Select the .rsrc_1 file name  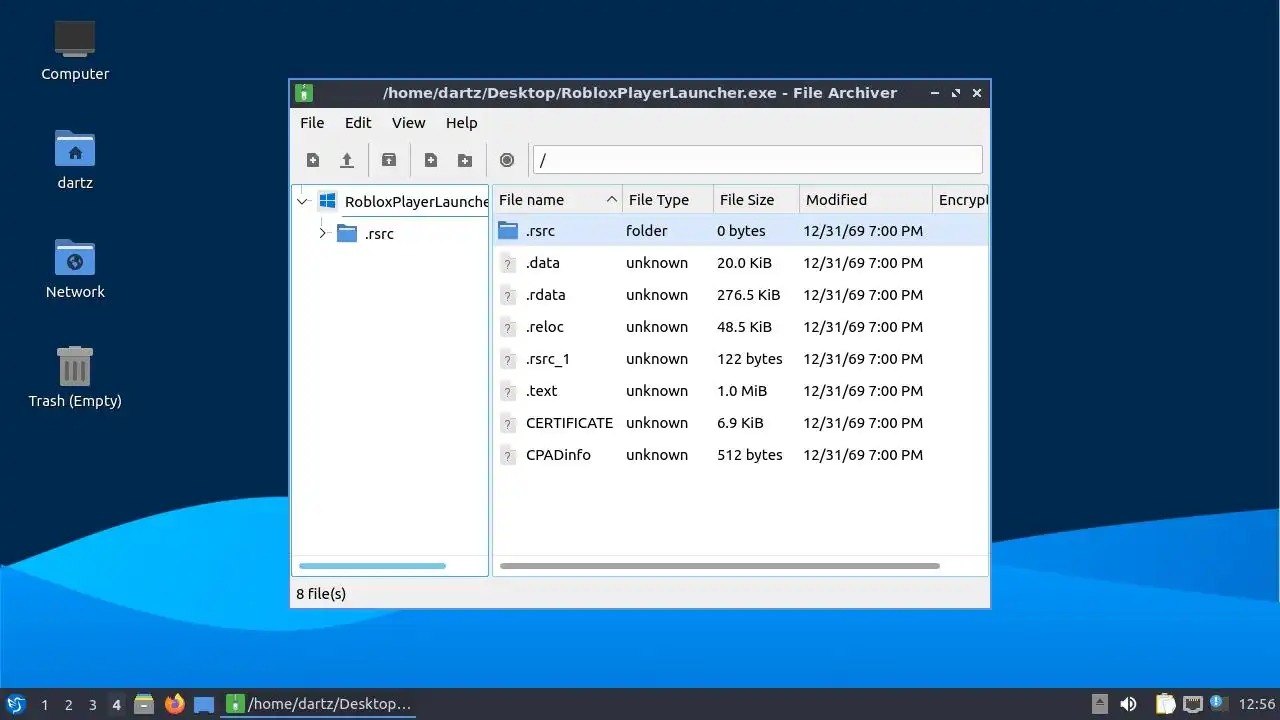(x=548, y=359)
